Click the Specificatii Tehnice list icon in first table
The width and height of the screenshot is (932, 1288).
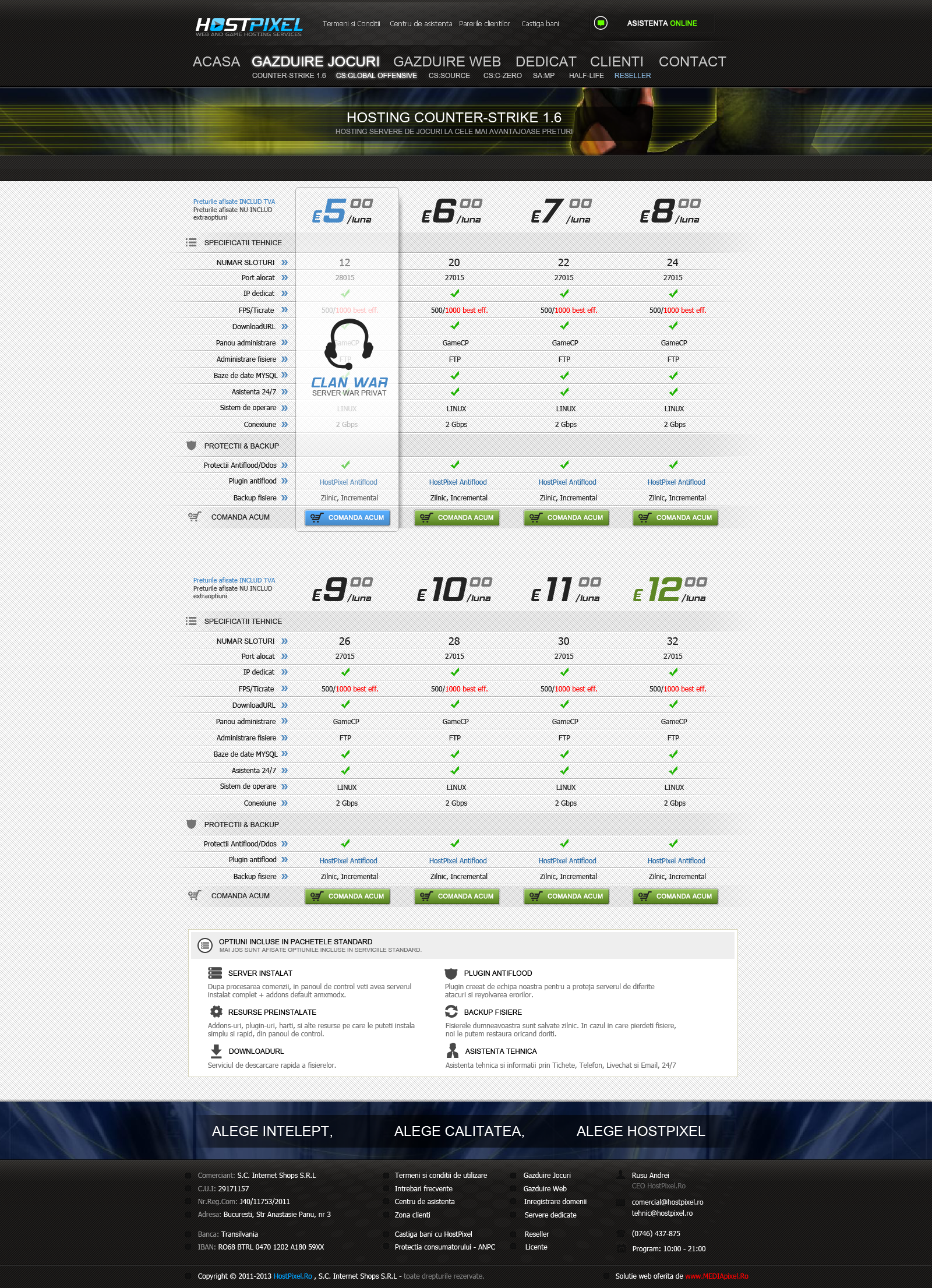pyautogui.click(x=191, y=242)
